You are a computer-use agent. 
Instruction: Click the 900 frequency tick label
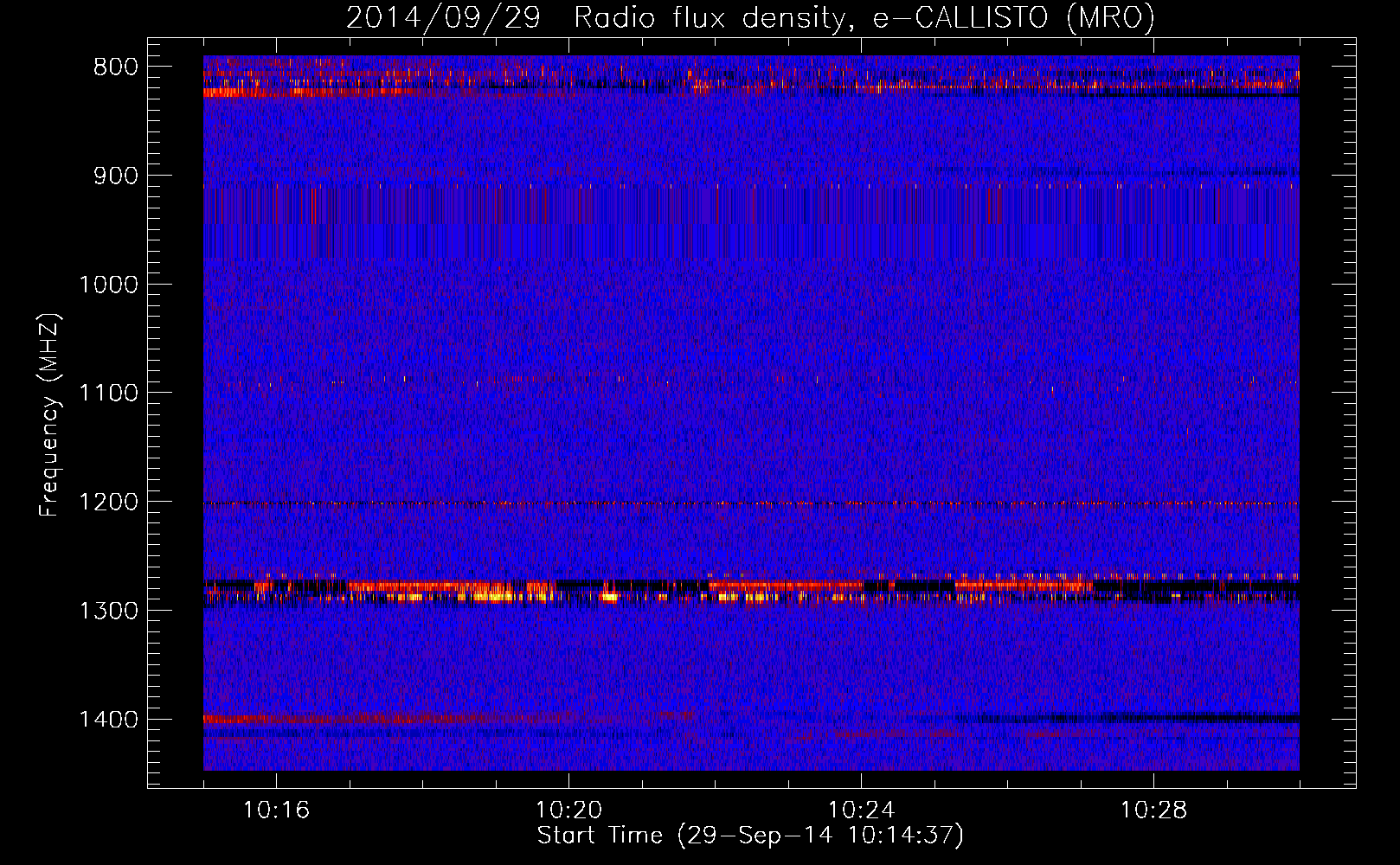pos(116,176)
